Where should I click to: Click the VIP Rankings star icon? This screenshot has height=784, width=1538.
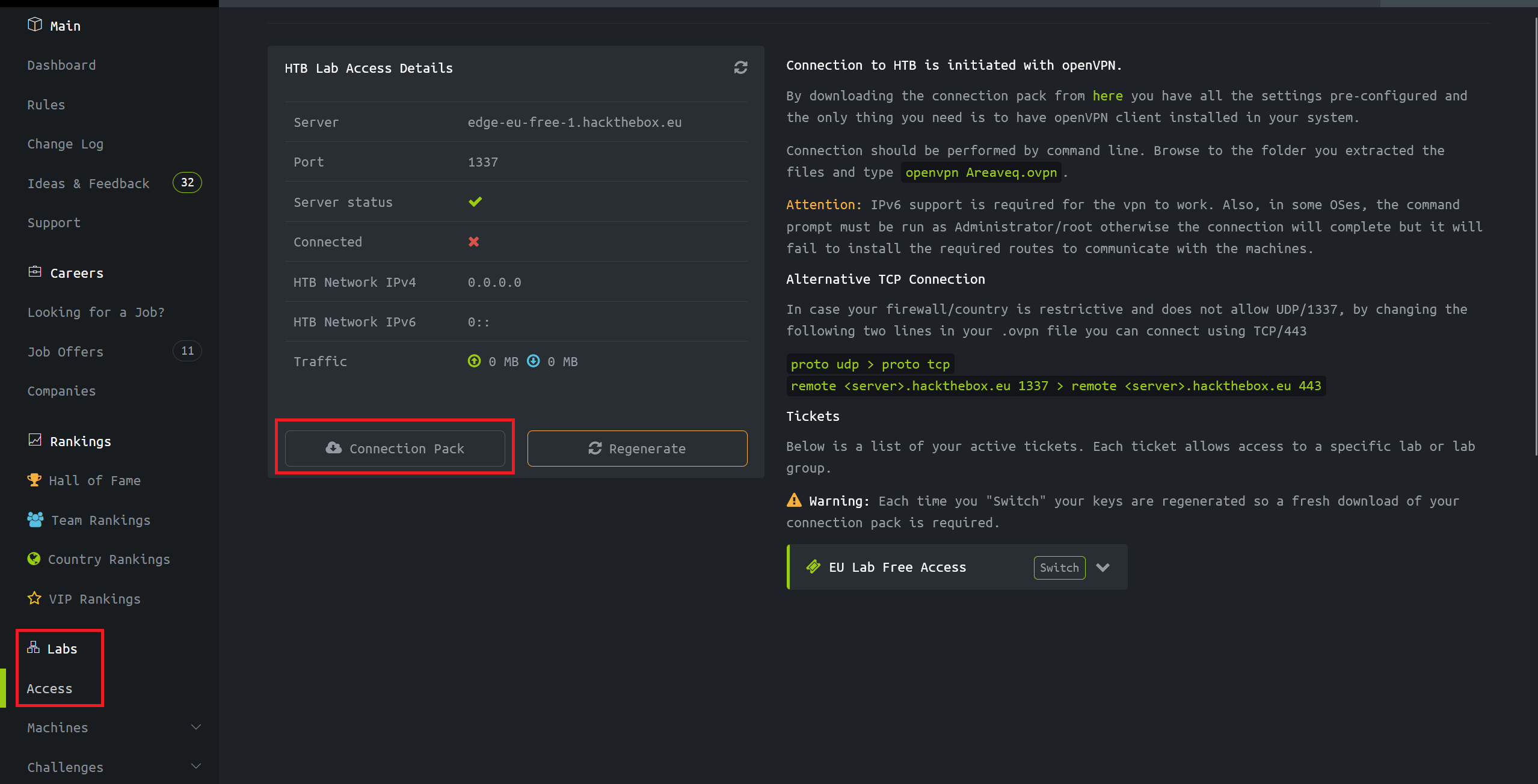[35, 598]
